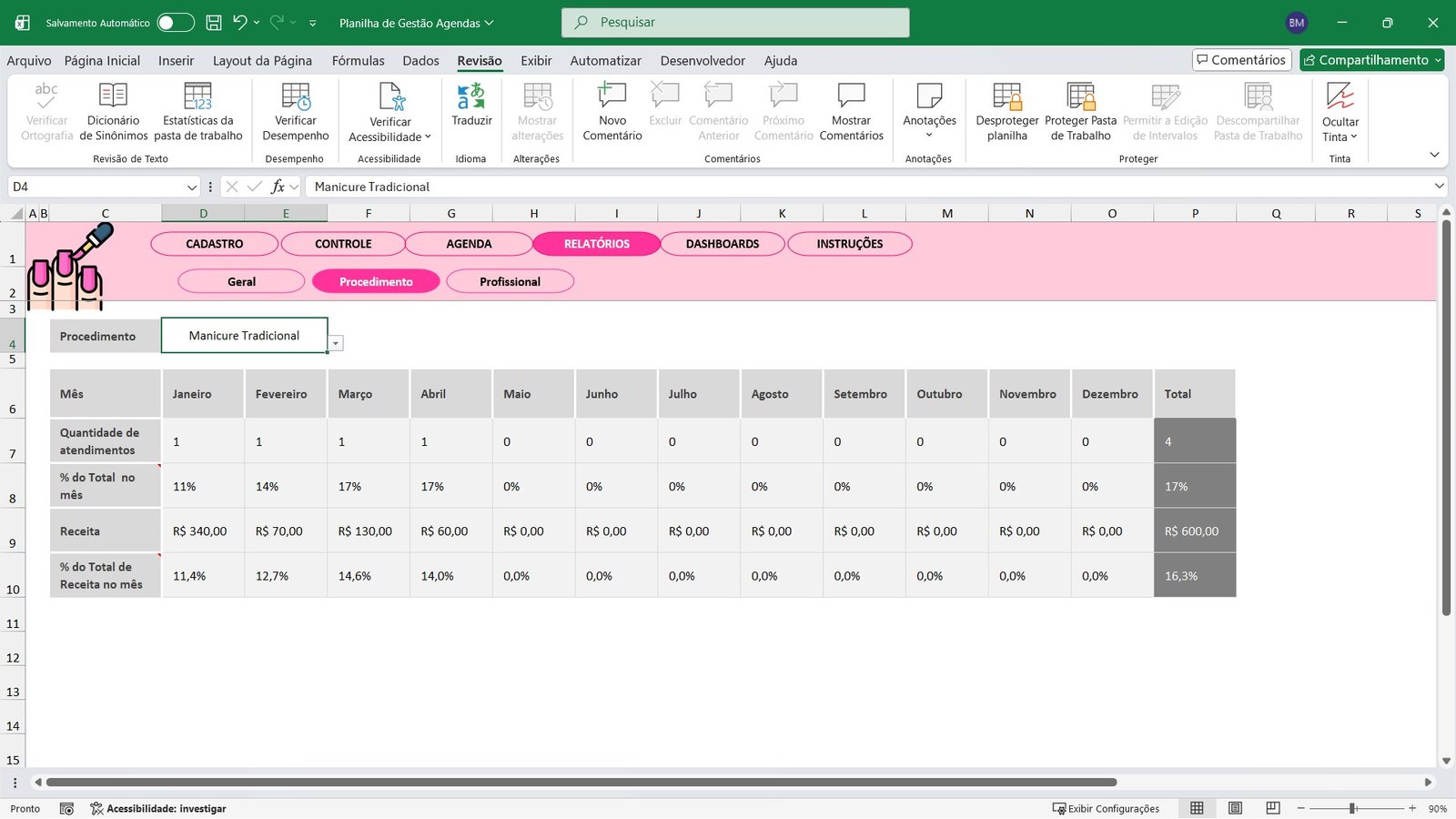Open the Manicure Tradicional procedure dropdown
The height and width of the screenshot is (819, 1456).
[336, 343]
